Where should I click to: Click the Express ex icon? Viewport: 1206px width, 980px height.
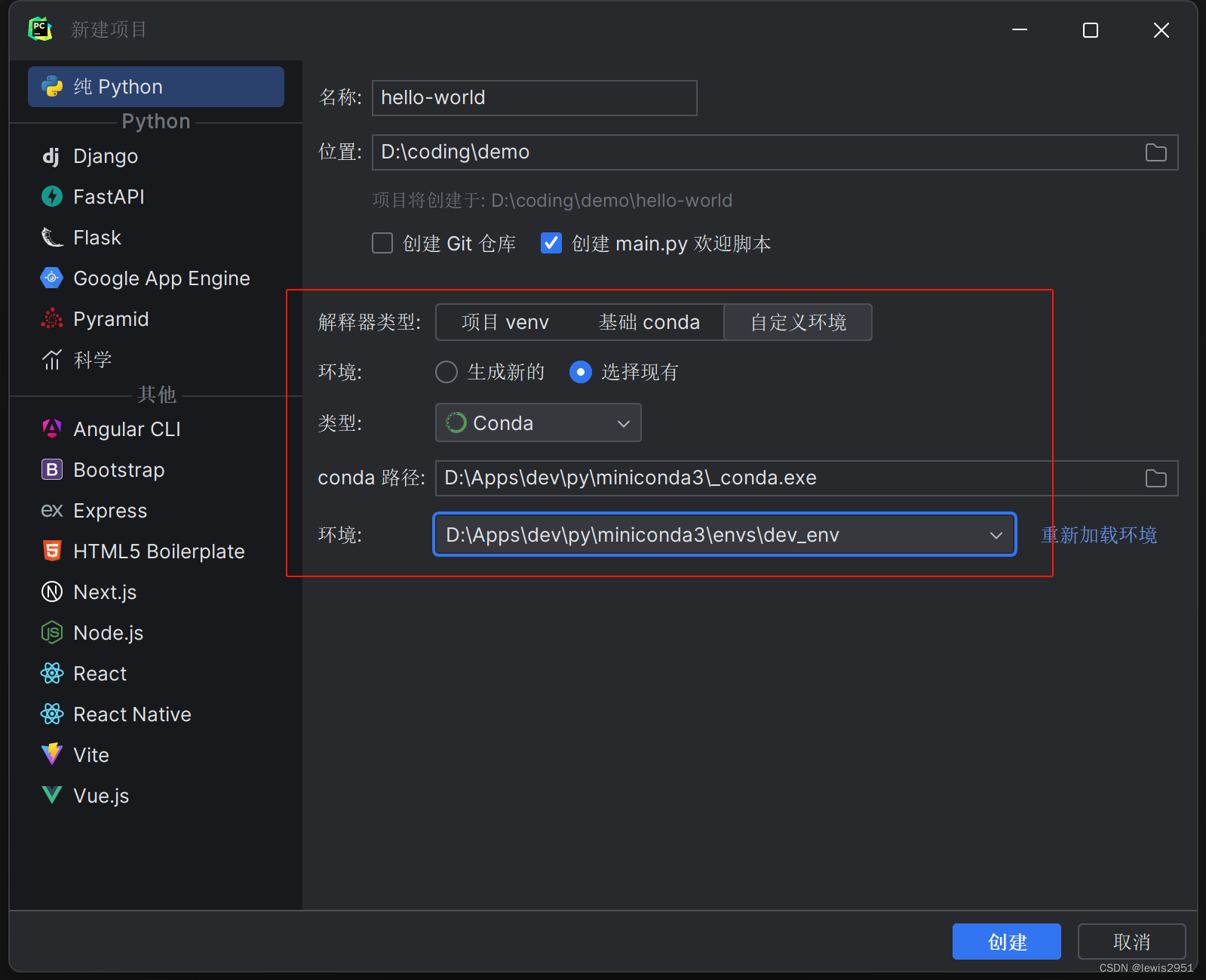[x=51, y=511]
